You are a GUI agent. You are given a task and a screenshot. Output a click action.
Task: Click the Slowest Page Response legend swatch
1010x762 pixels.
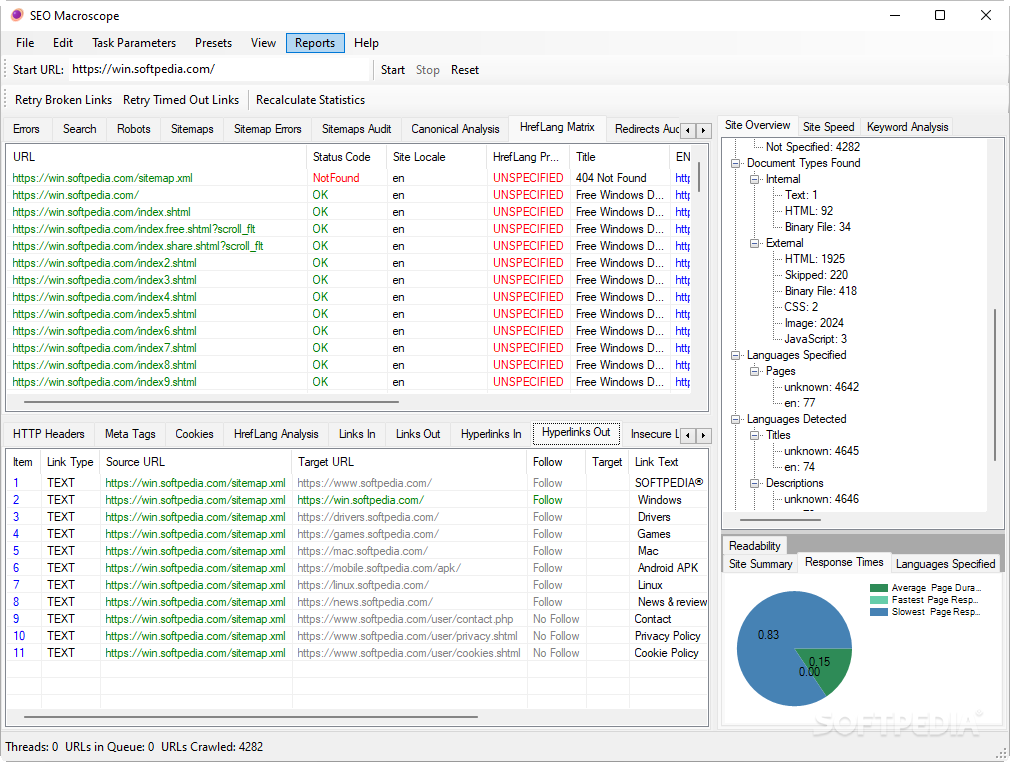879,612
